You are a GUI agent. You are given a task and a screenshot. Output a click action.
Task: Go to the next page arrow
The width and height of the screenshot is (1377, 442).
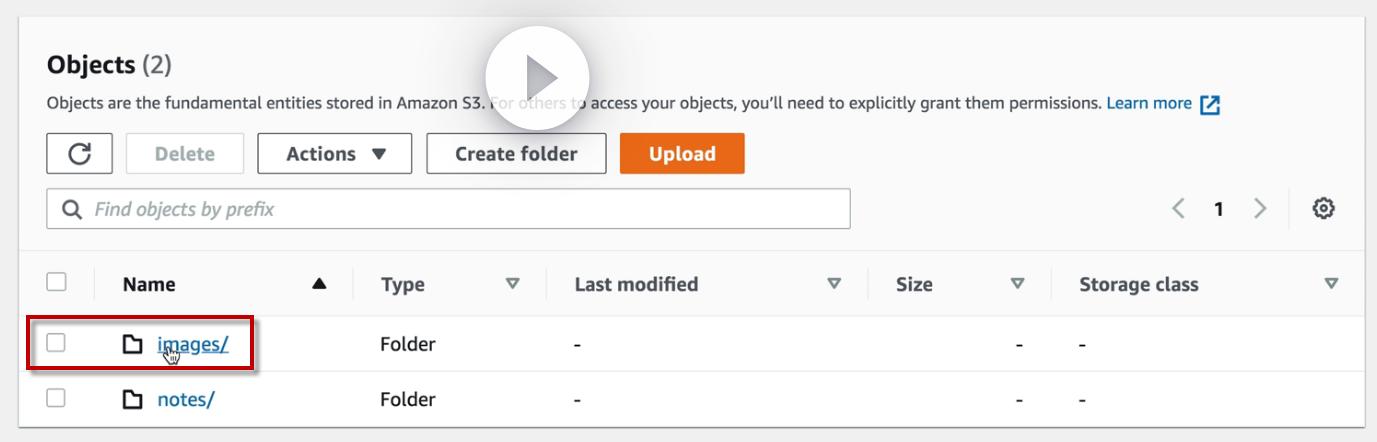tap(1260, 208)
